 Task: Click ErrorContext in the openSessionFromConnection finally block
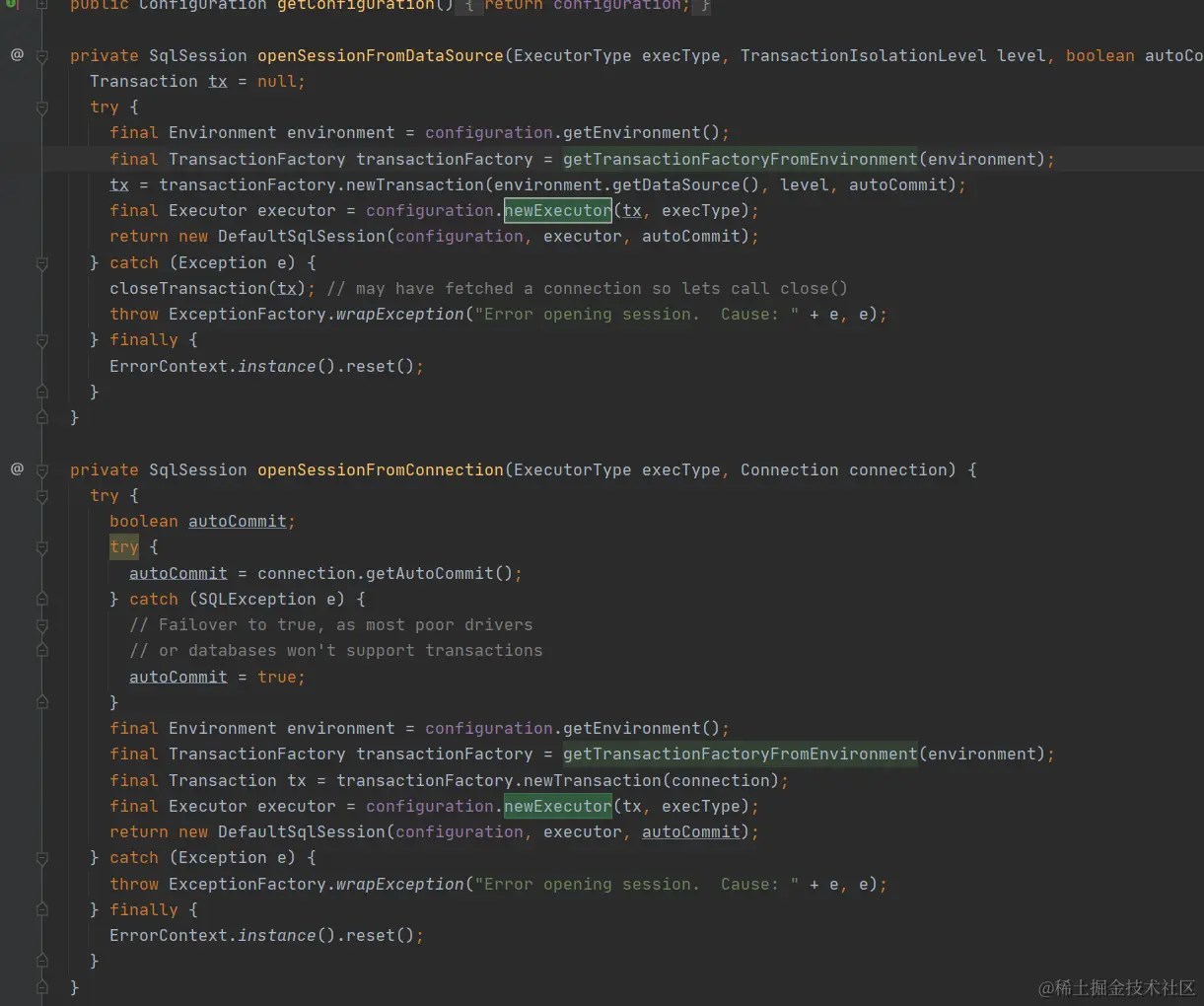coord(169,935)
